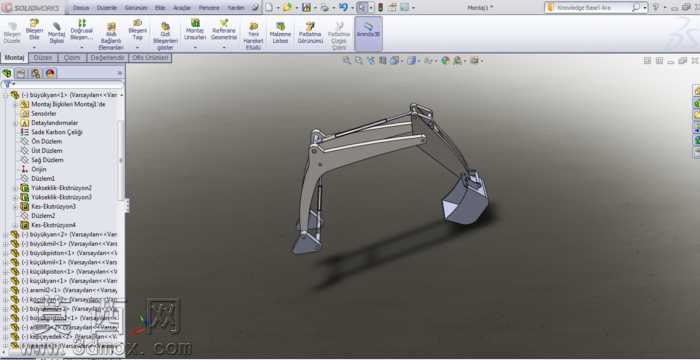Screen dimensions: 700x360
Task: Open the FeatureManager design tree tab
Action: point(7,73)
